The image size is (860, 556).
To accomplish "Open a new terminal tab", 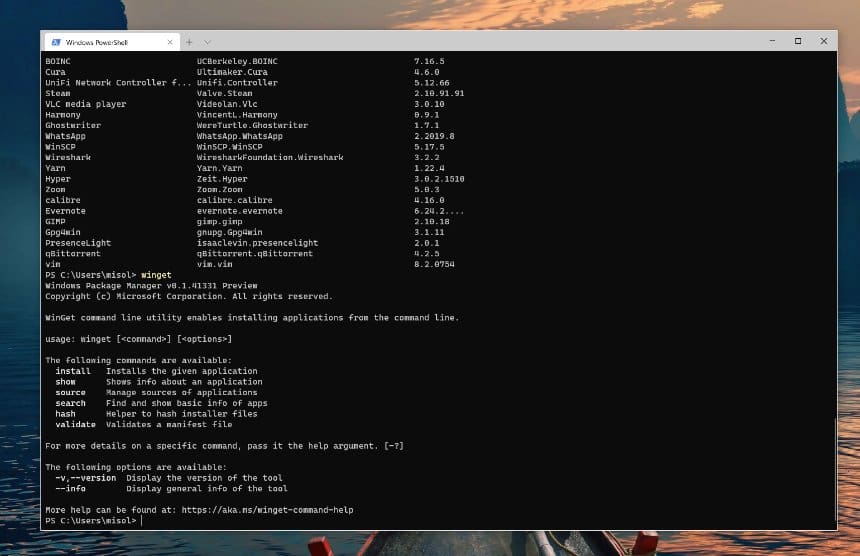I will 189,42.
